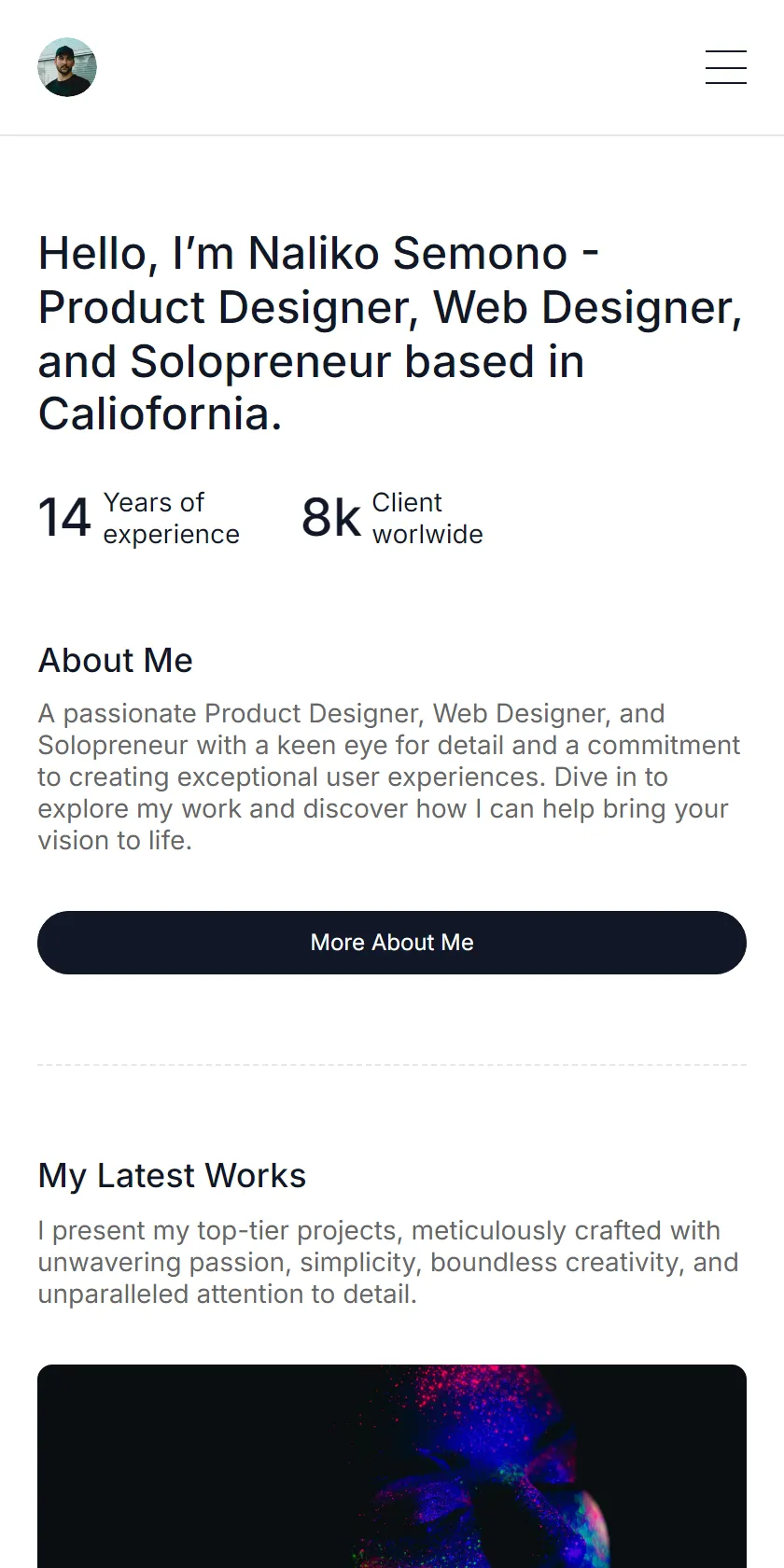Click the word Caliofornia in the headline
This screenshot has height=1568, width=784.
point(160,413)
